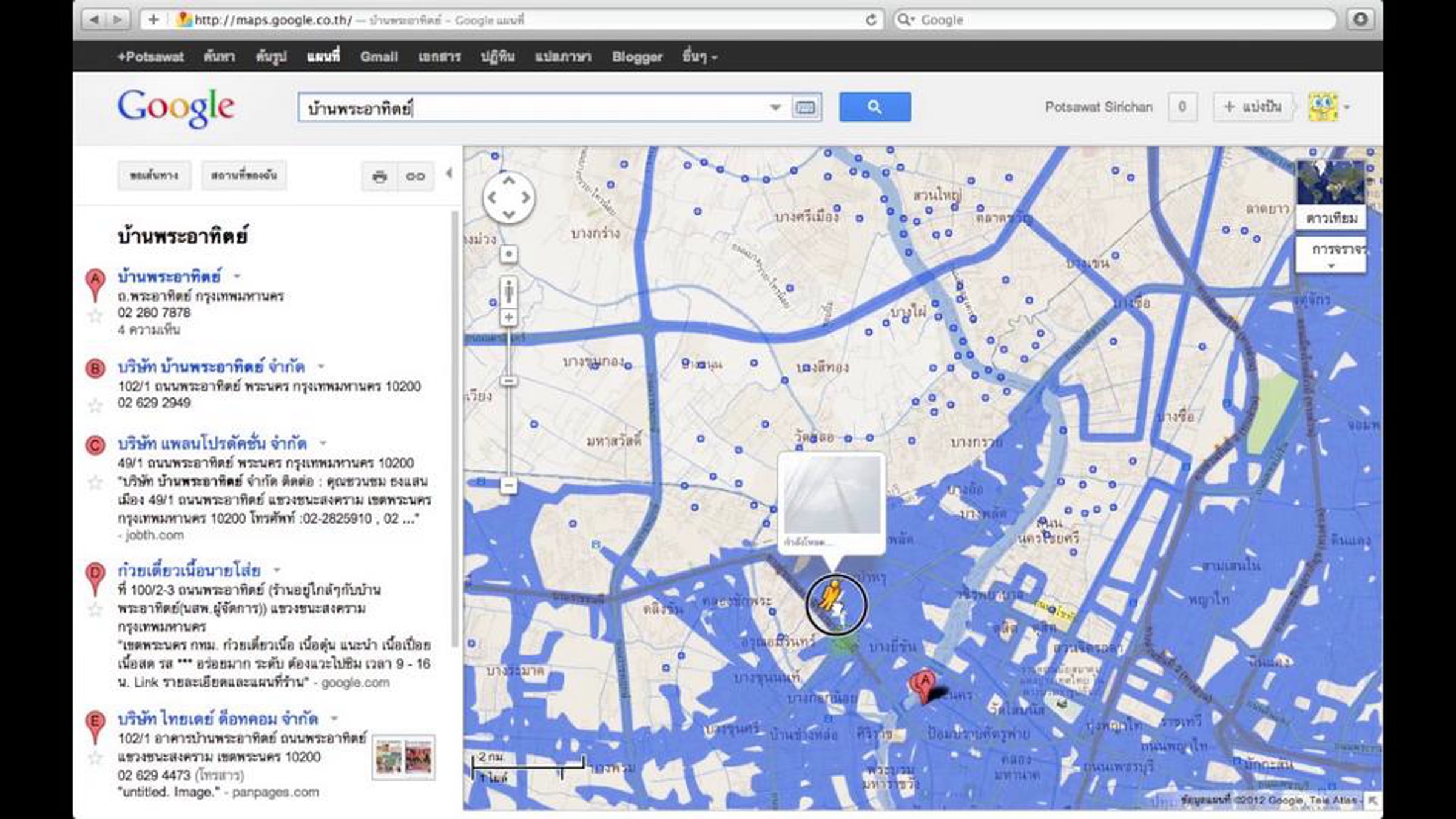Collapse the left results panel with the arrow
This screenshot has height=819, width=1456.
point(449,174)
